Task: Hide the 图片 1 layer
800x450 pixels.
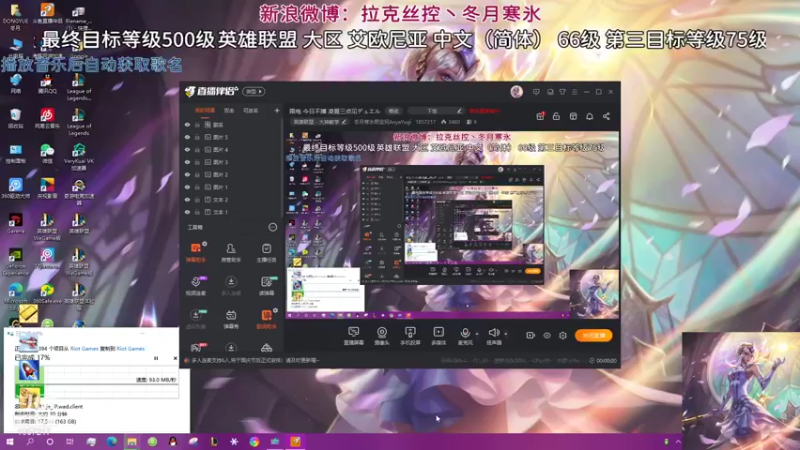Action: point(187,187)
